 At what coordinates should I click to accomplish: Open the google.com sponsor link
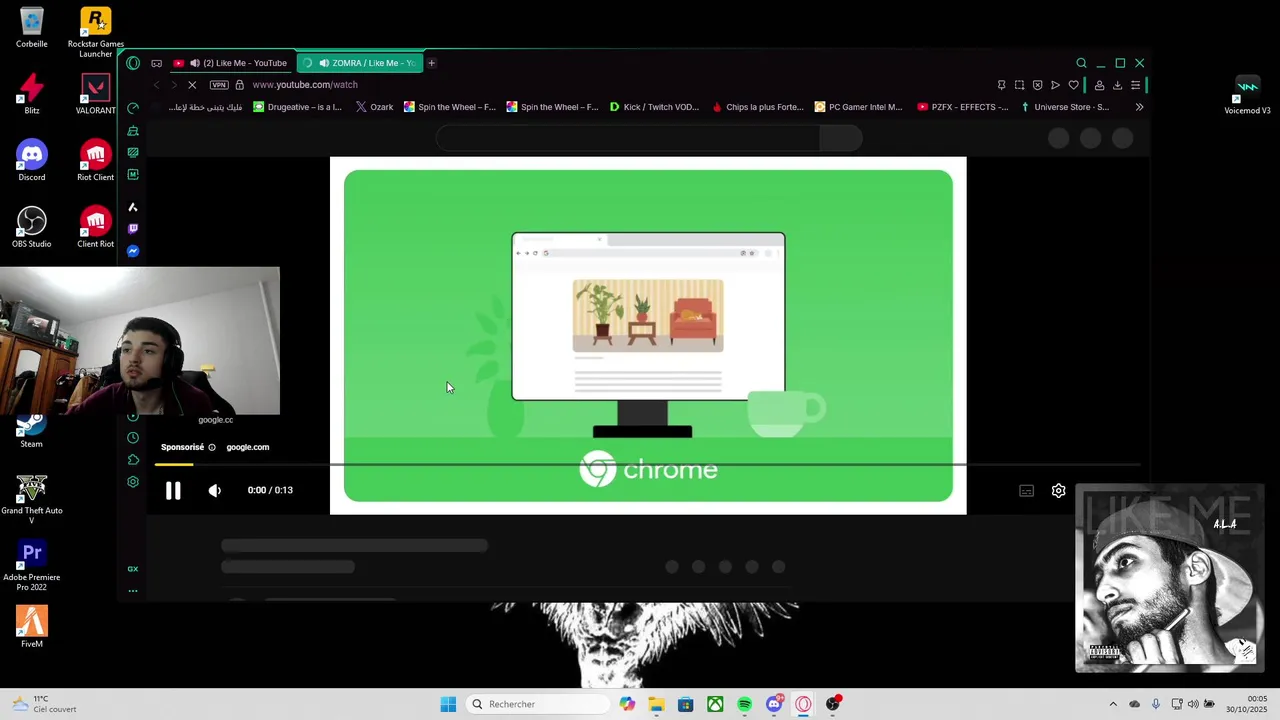point(247,447)
